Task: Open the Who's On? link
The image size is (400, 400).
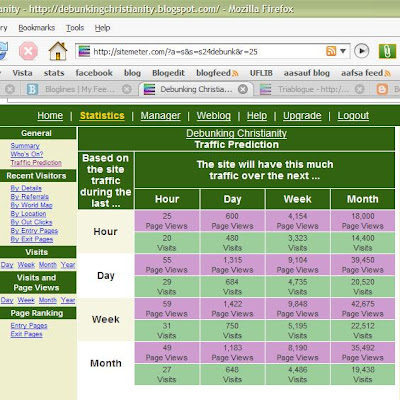Action: coord(27,154)
